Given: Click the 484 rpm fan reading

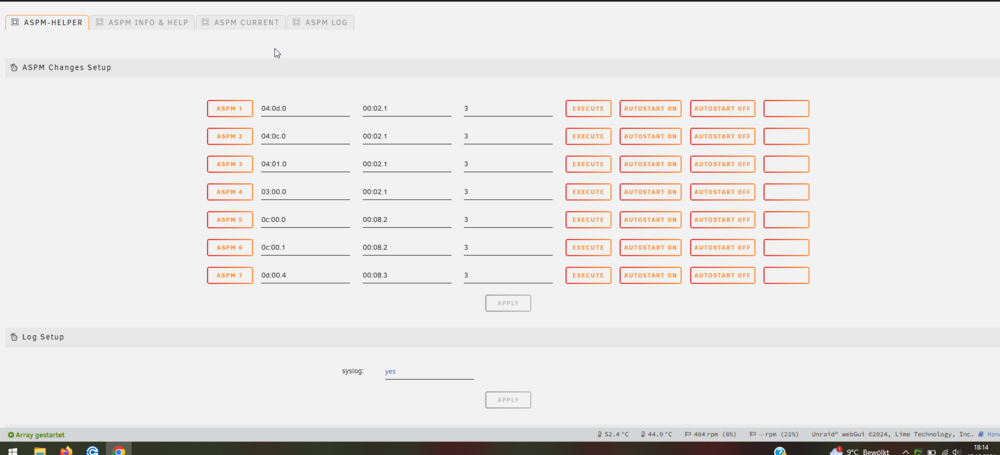Looking at the screenshot, I should pyautogui.click(x=710, y=435).
